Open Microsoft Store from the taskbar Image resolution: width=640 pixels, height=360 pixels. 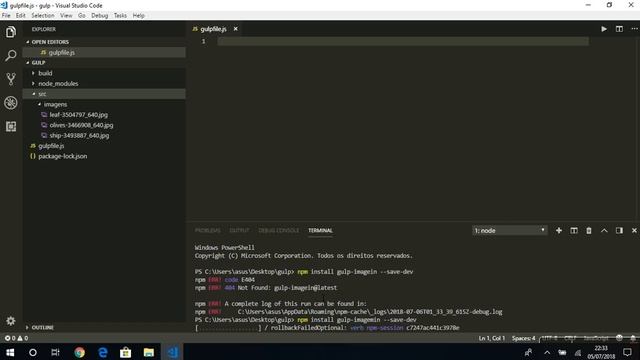(126, 352)
